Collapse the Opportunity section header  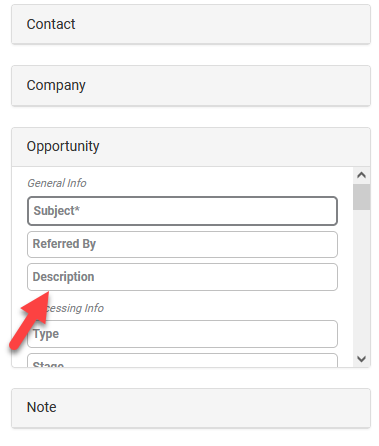191,147
